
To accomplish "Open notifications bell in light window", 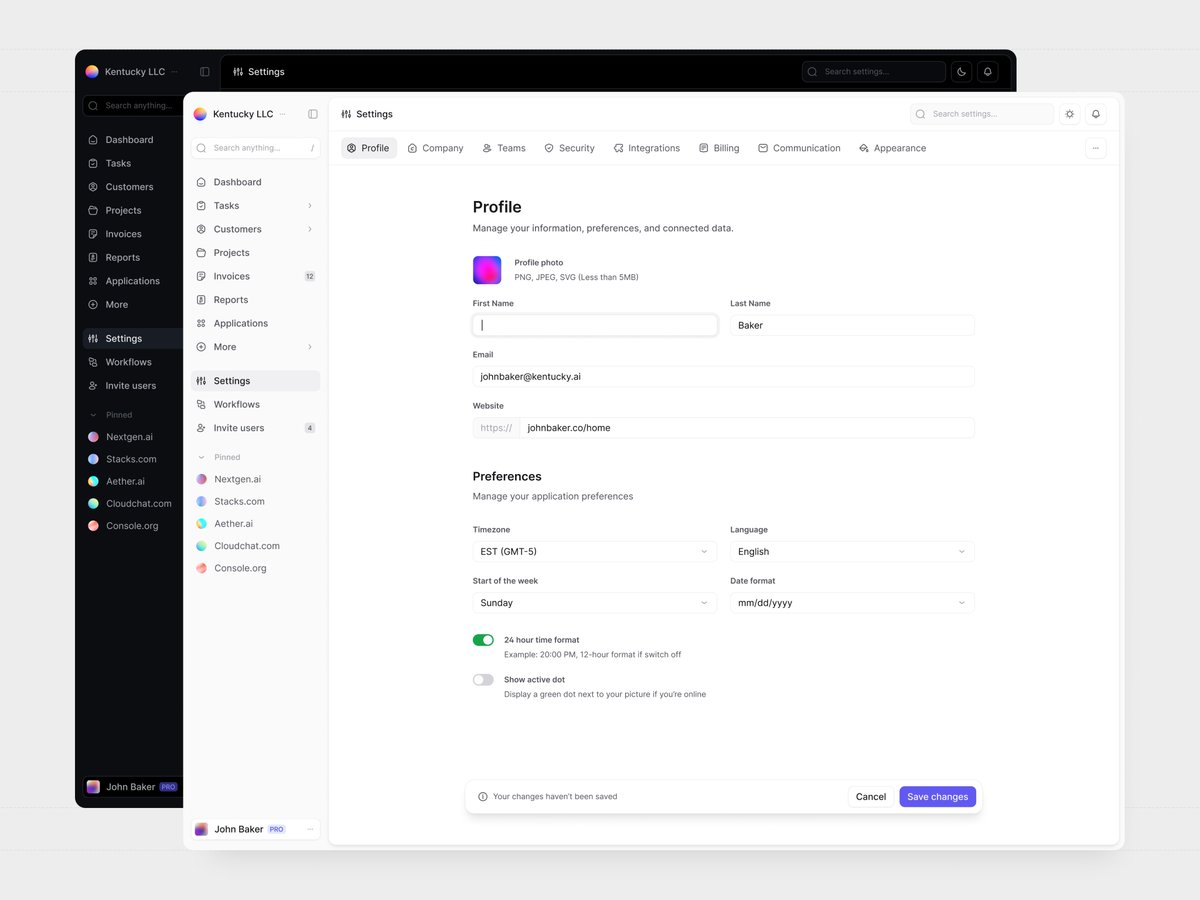I will tap(1096, 114).
